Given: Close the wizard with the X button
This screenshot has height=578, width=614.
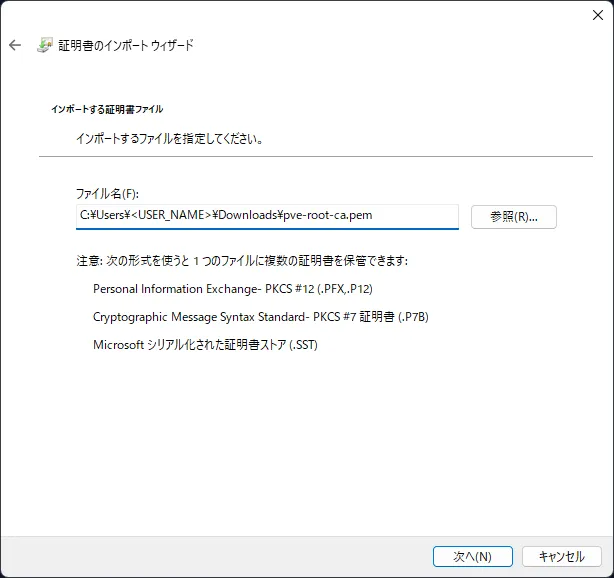Looking at the screenshot, I should click(x=598, y=15).
